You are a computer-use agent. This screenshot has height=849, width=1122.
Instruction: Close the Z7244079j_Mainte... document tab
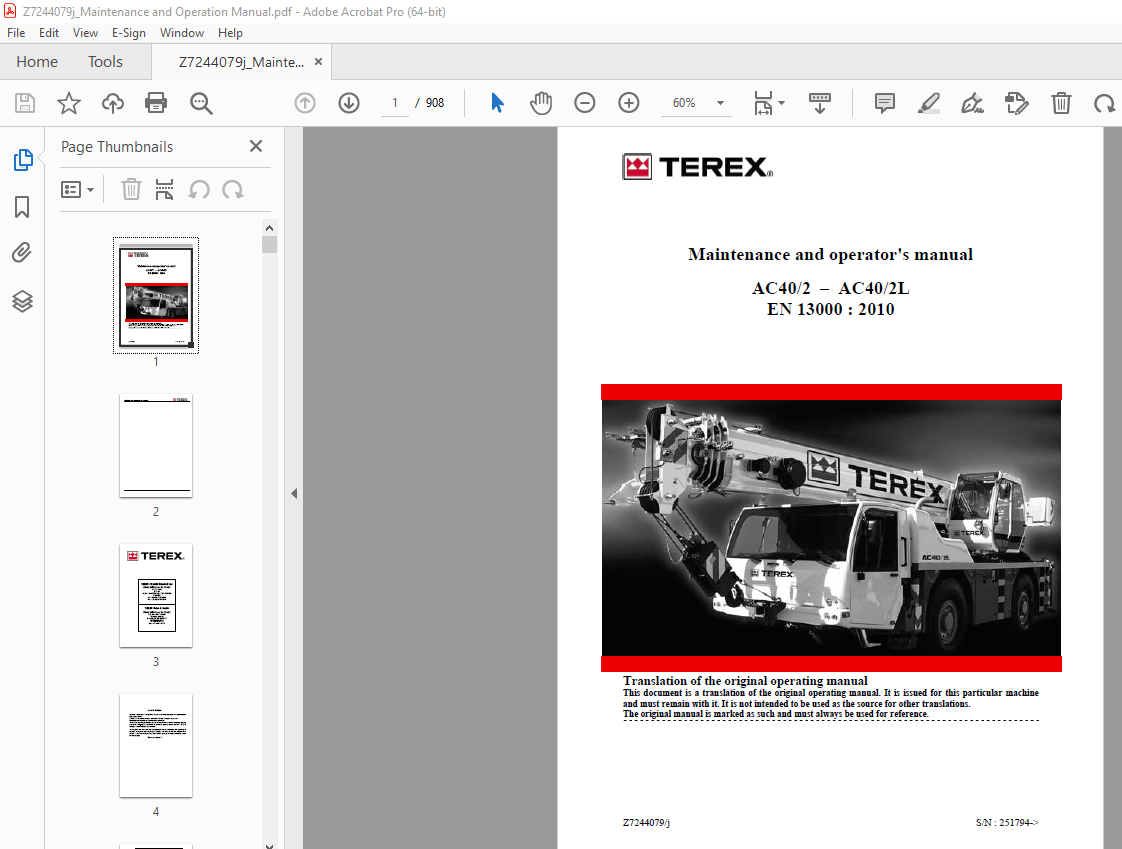pyautogui.click(x=318, y=62)
